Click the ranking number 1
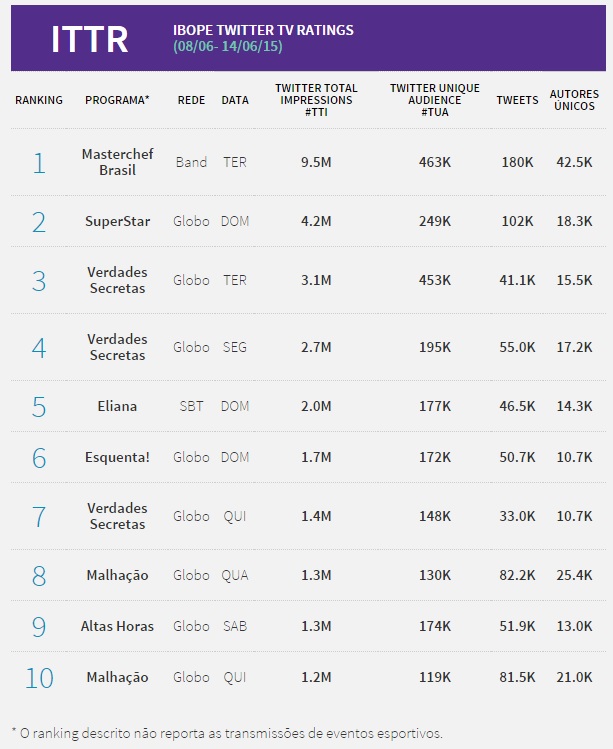This screenshot has width=613, height=749. (x=39, y=162)
